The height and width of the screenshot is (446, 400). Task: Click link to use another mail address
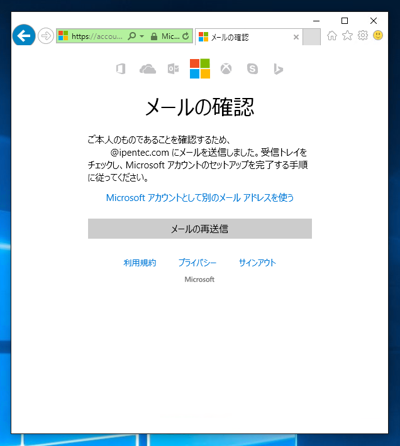(200, 198)
